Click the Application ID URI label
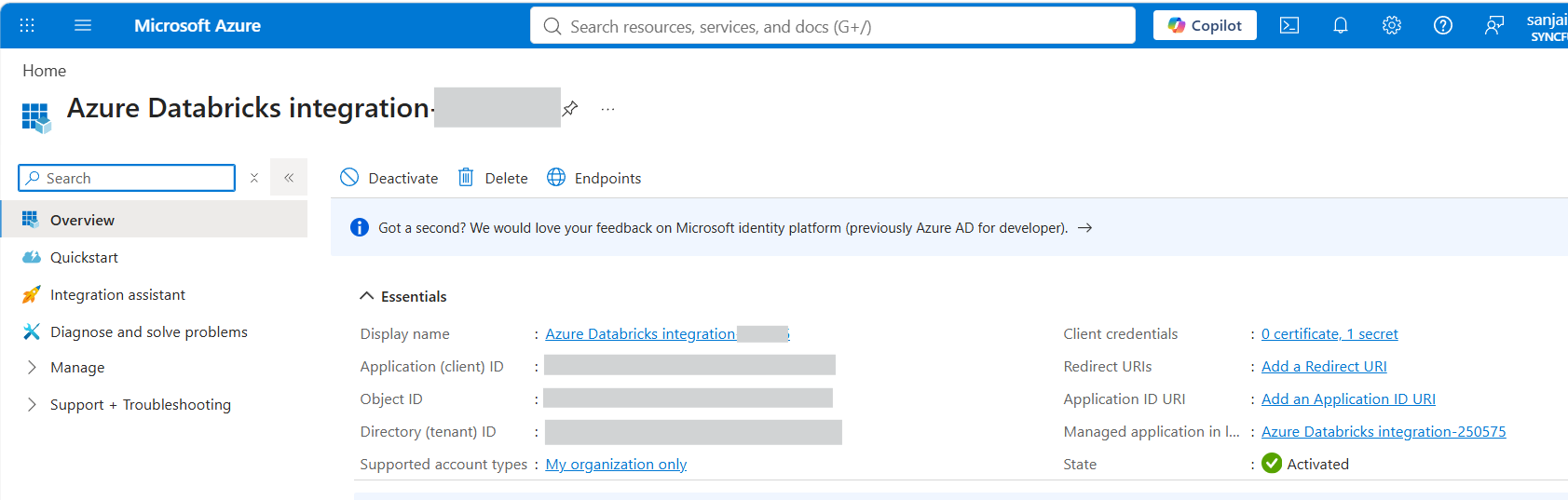The width and height of the screenshot is (1568, 500). 1125,399
